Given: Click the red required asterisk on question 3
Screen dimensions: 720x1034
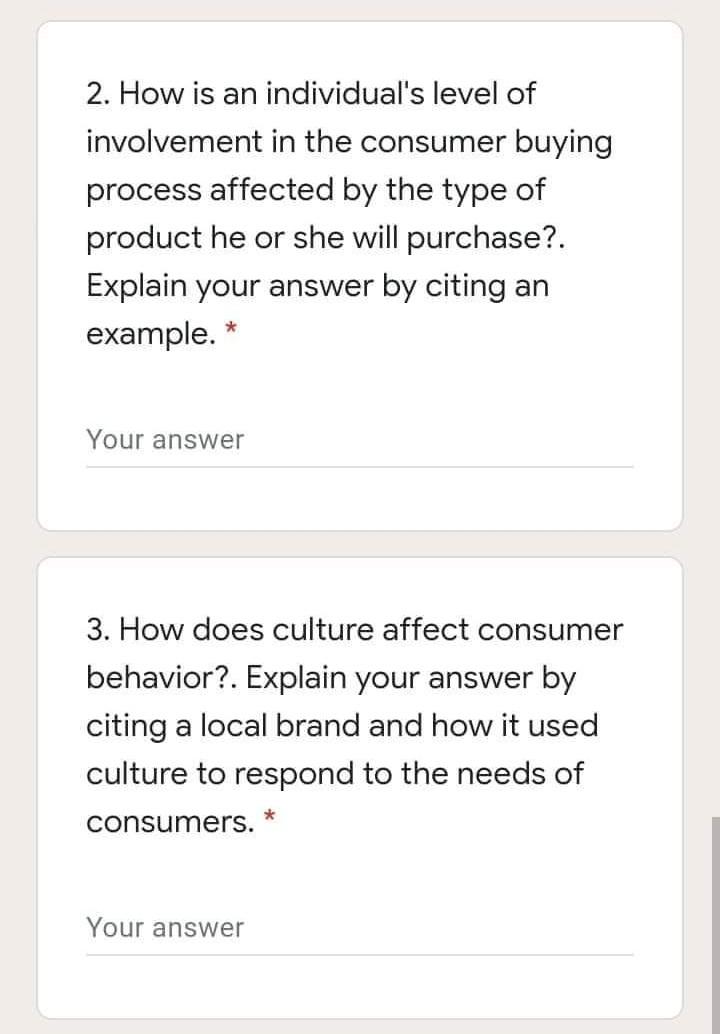Looking at the screenshot, I should 269,814.
